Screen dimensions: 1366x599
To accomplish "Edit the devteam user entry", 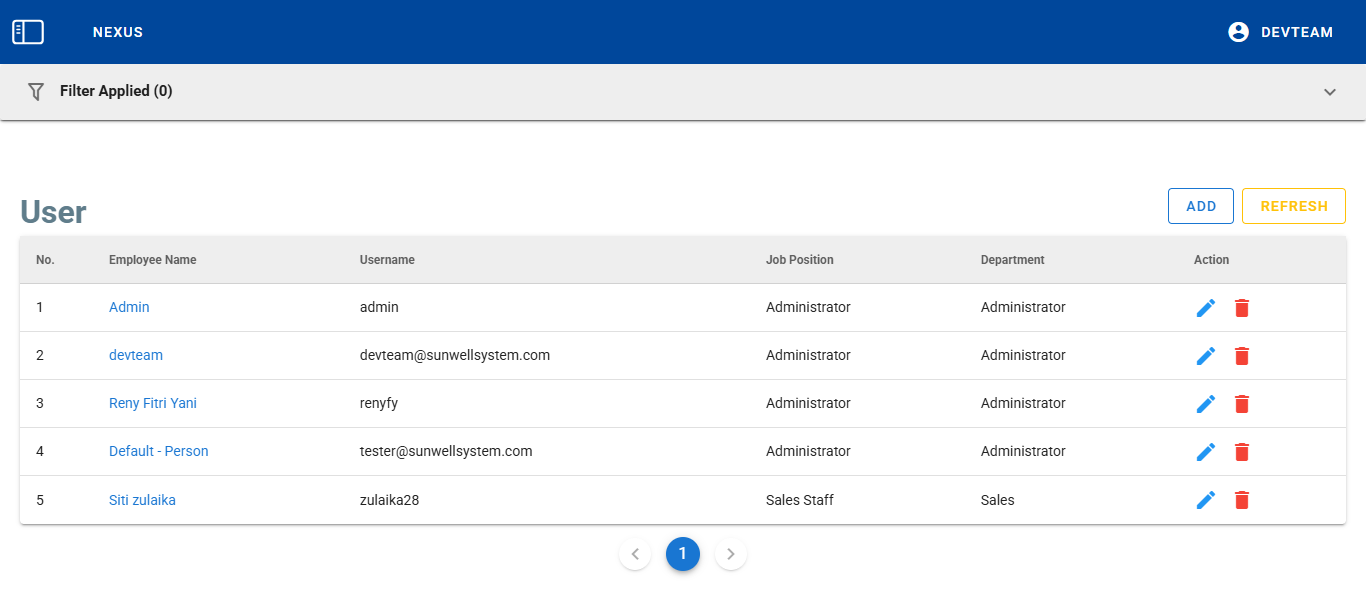I will (1206, 356).
